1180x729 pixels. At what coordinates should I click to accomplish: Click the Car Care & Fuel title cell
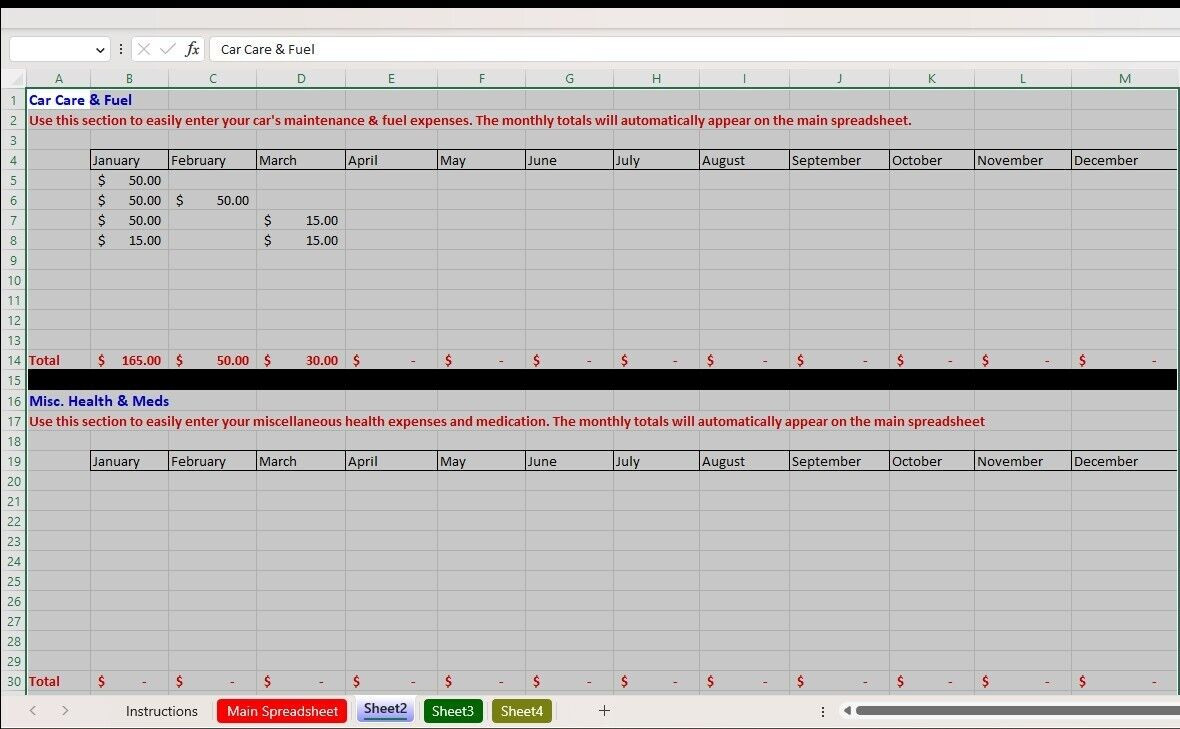click(81, 100)
